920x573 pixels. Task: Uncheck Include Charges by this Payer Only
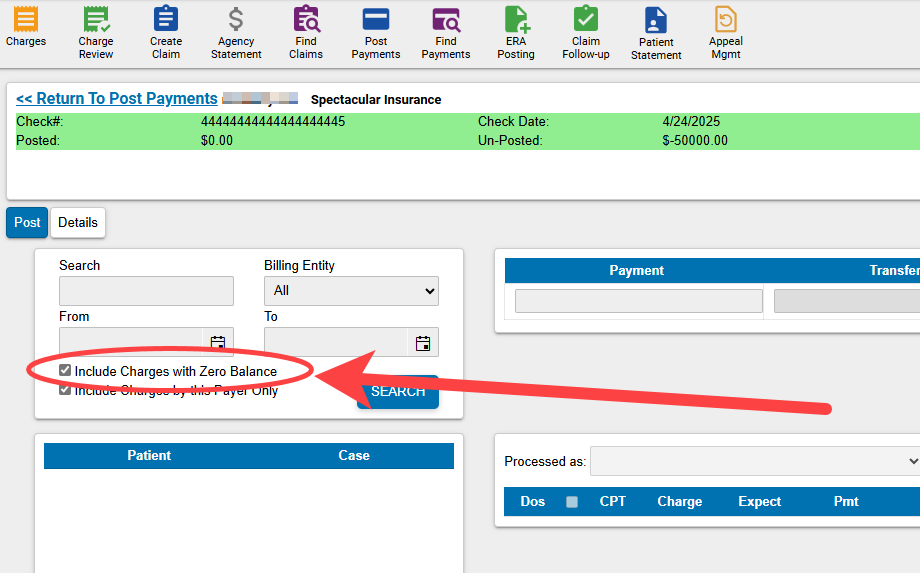tap(65, 390)
